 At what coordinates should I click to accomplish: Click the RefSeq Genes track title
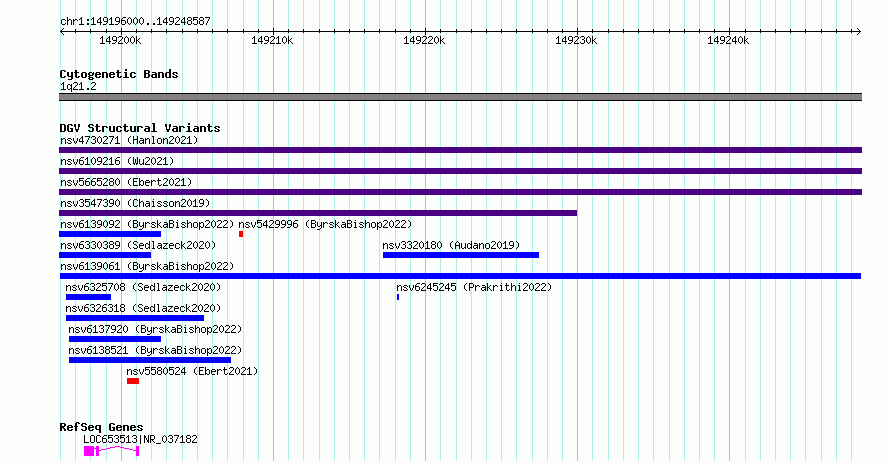[102, 428]
